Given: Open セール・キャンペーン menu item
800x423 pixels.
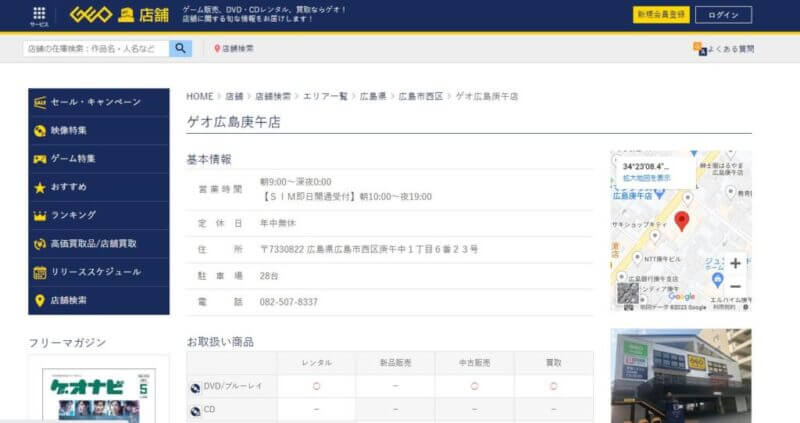Looking at the screenshot, I should tap(99, 102).
